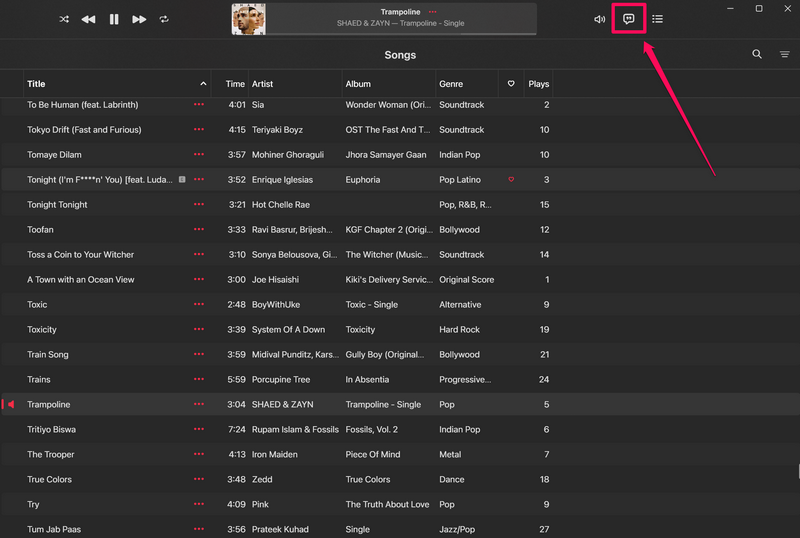This screenshot has width=800, height=538.
Task: Open more options for Toxicity song
Action: click(x=199, y=330)
